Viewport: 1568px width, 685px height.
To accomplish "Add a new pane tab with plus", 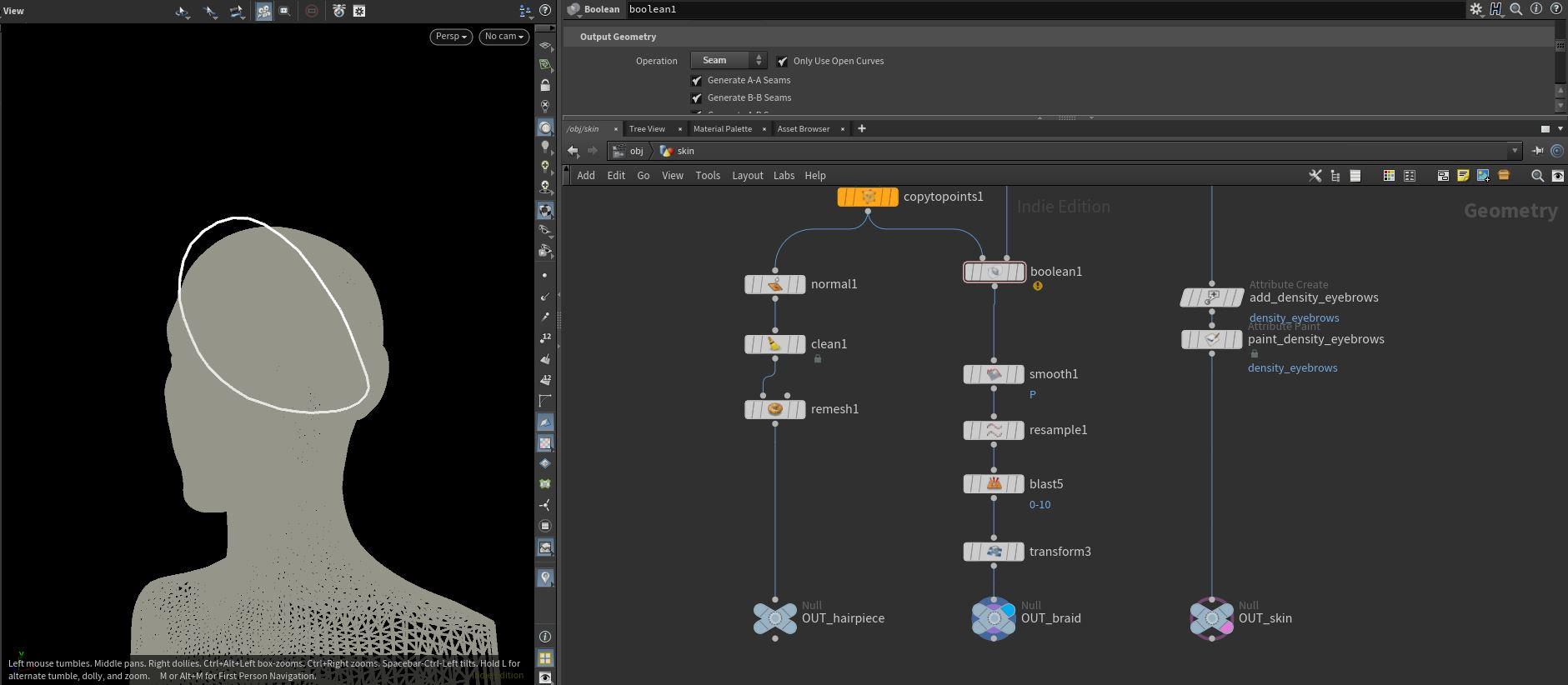I will [862, 128].
